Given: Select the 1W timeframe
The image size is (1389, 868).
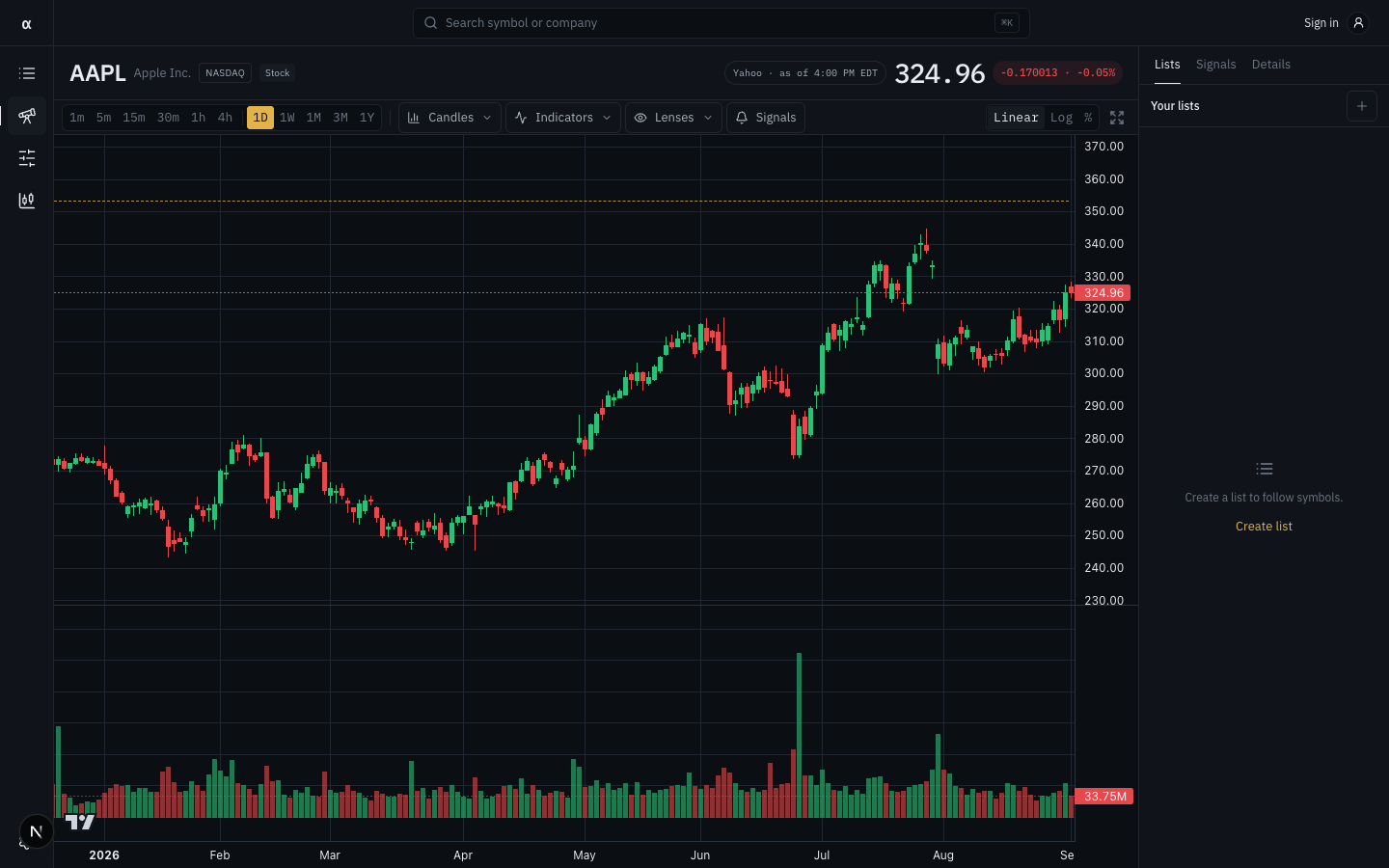Looking at the screenshot, I should coord(287,118).
